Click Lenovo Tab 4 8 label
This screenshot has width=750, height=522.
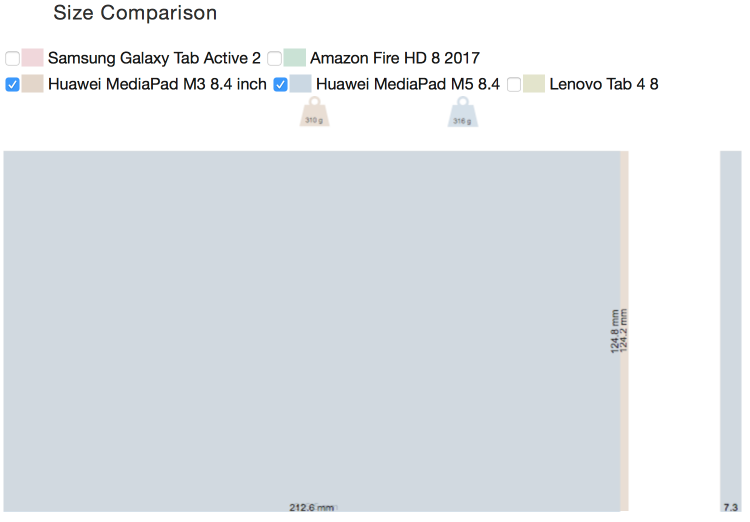click(x=604, y=84)
